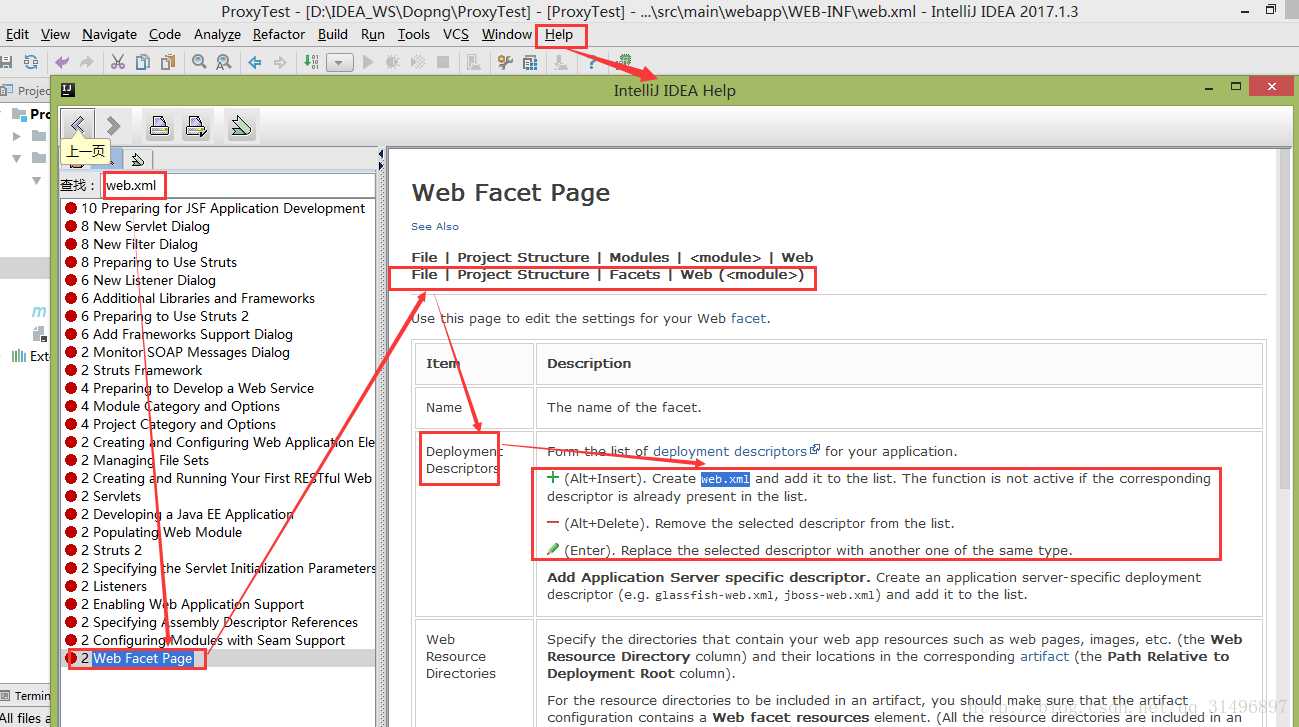Click the Replace magnifier icon
Viewport: 1299px width, 727px height.
224,62
